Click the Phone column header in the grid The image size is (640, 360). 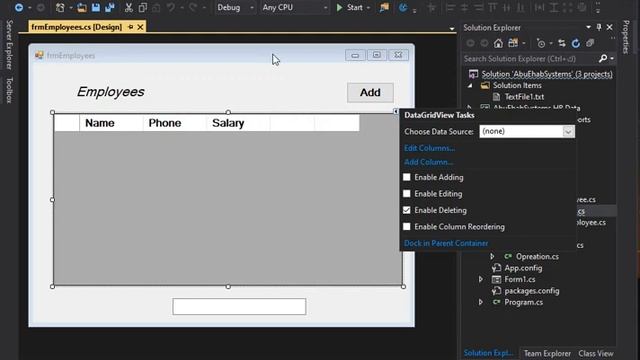point(175,123)
